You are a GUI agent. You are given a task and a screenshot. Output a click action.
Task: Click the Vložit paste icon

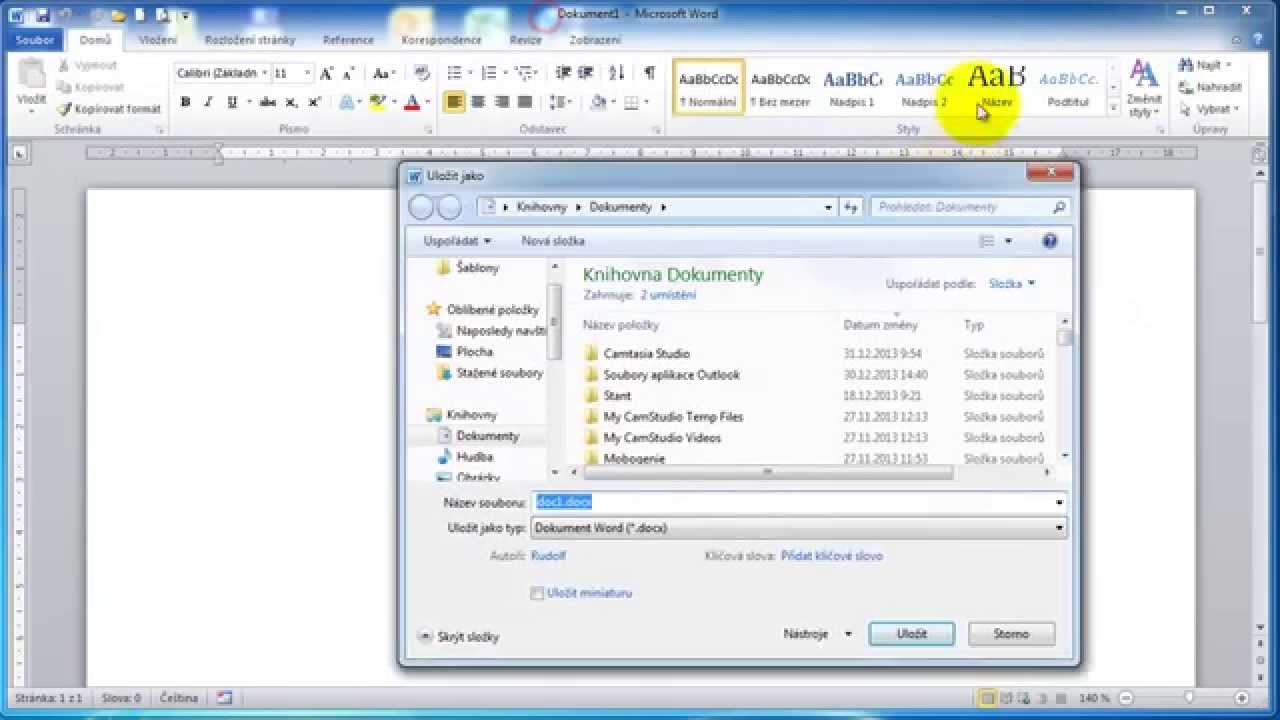32,85
